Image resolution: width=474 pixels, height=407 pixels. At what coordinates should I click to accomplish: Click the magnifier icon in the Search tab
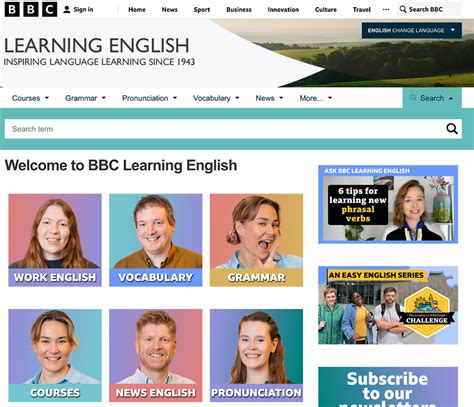[x=413, y=98]
